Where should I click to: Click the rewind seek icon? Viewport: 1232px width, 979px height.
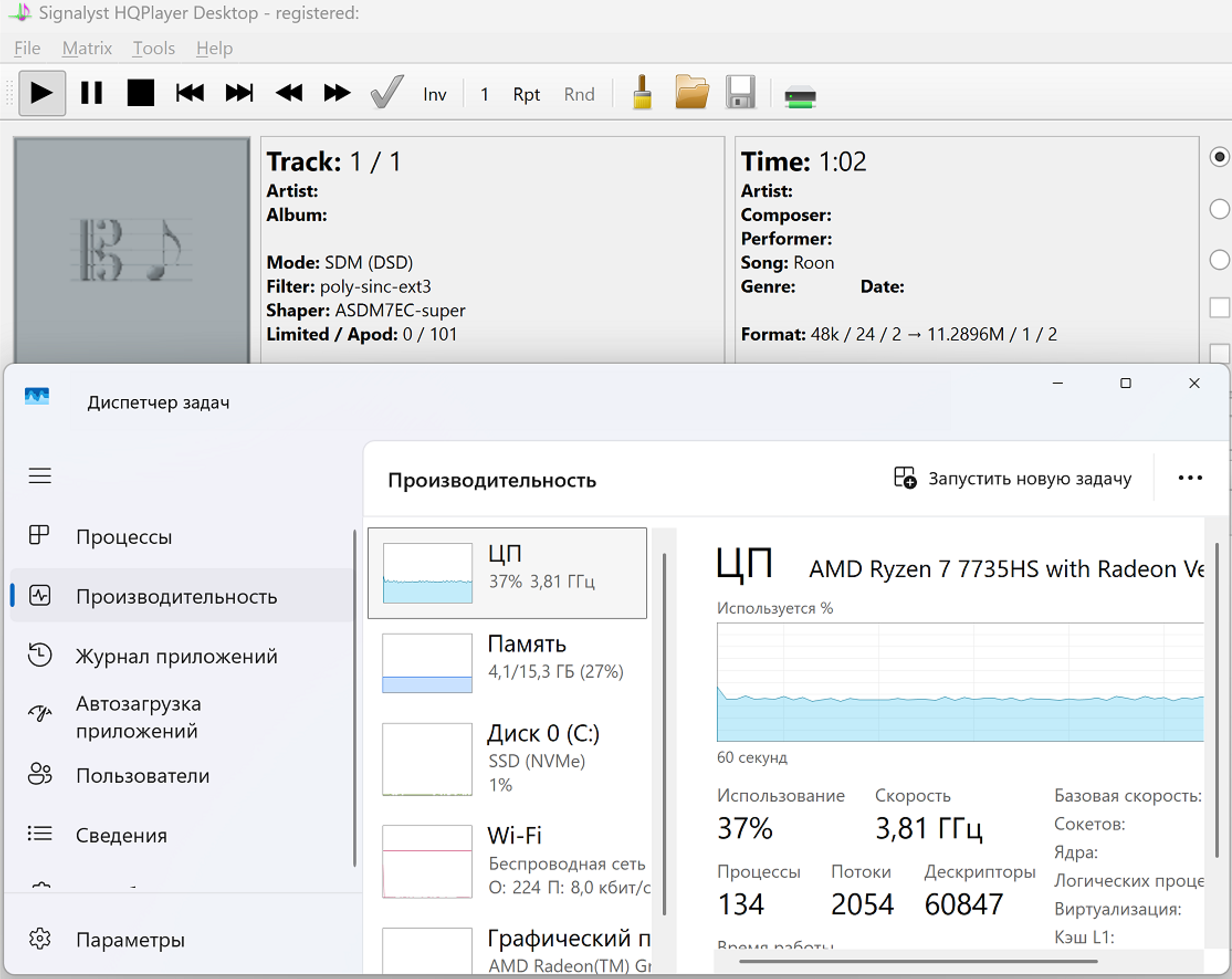[x=289, y=93]
